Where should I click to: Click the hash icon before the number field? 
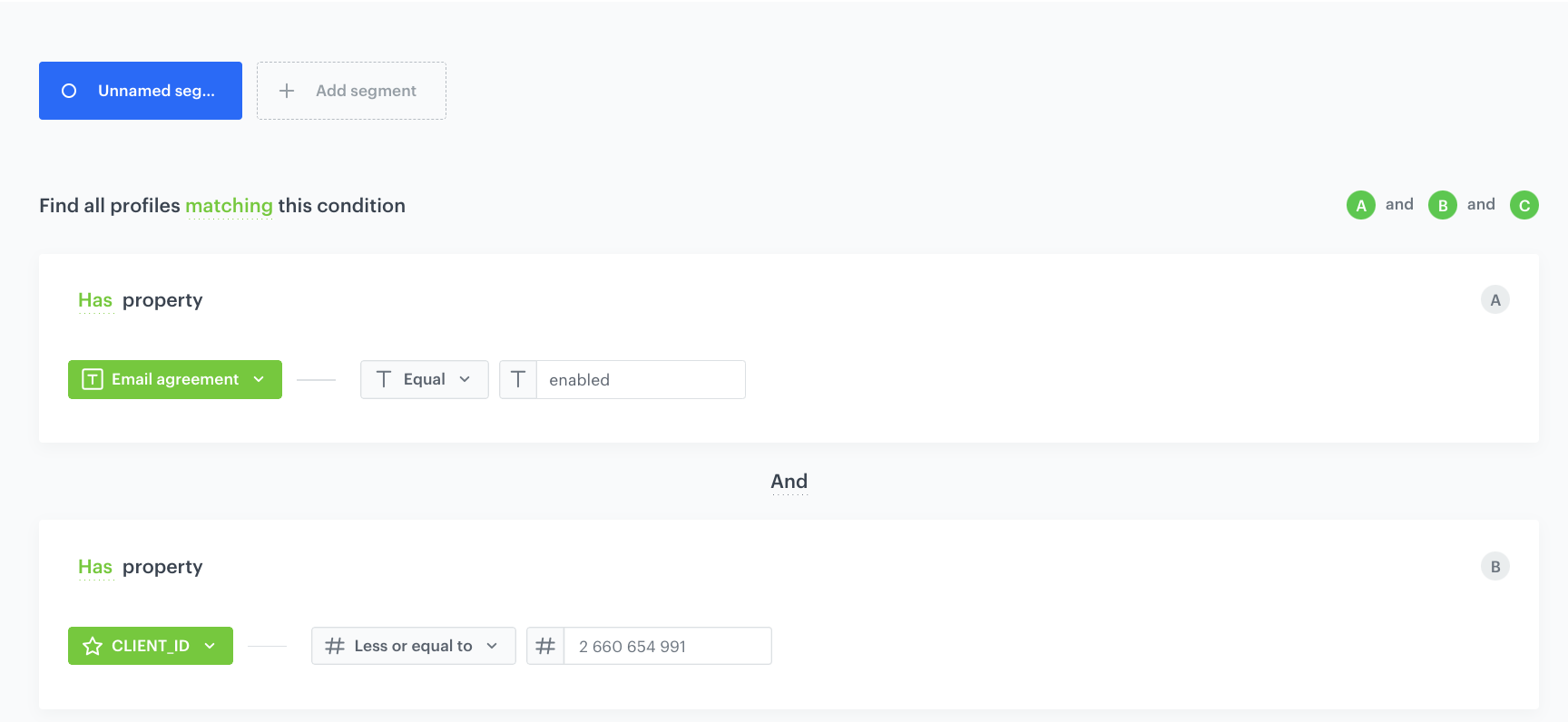click(545, 646)
